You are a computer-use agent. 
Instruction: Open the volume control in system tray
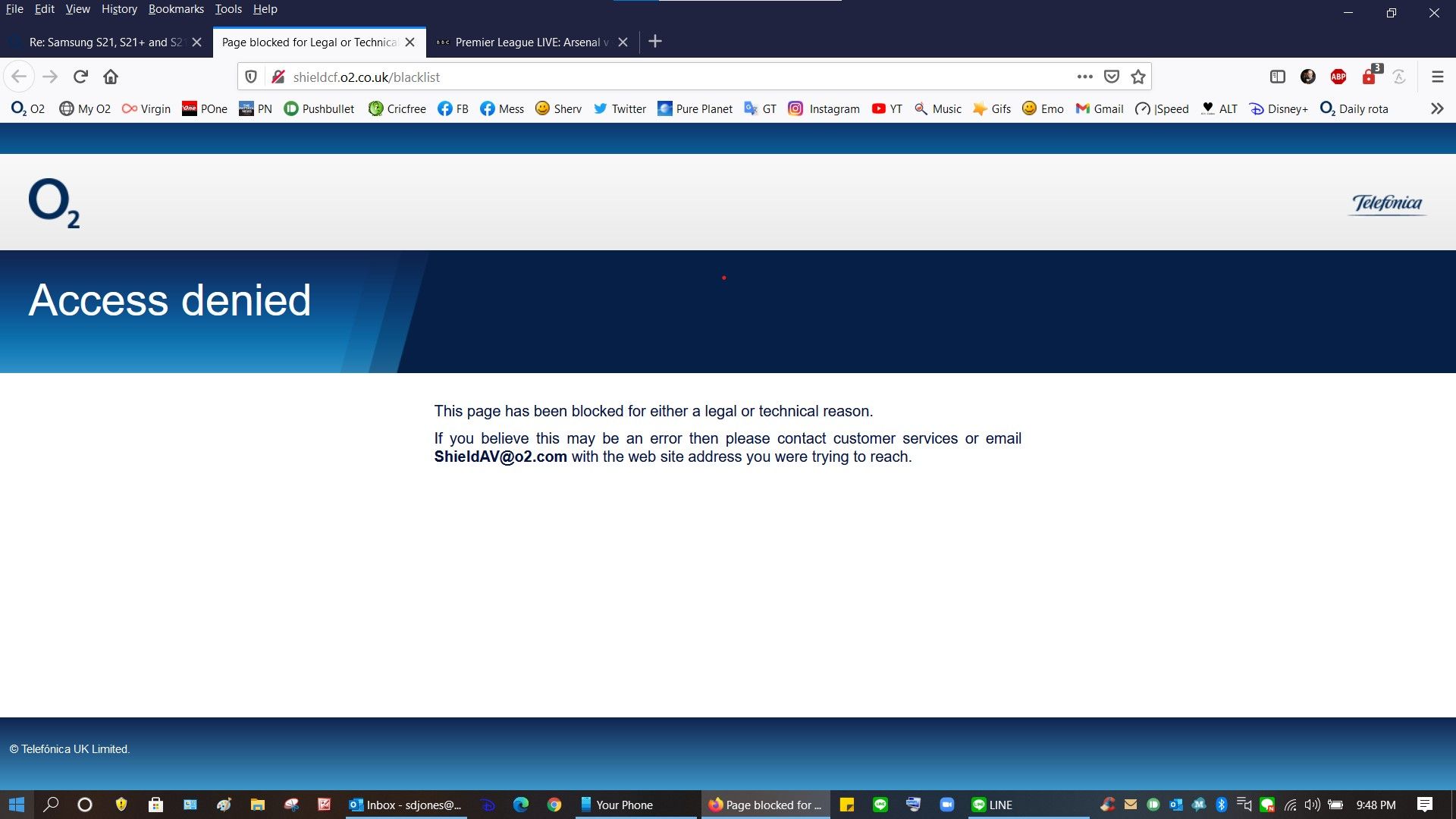[x=1313, y=805]
